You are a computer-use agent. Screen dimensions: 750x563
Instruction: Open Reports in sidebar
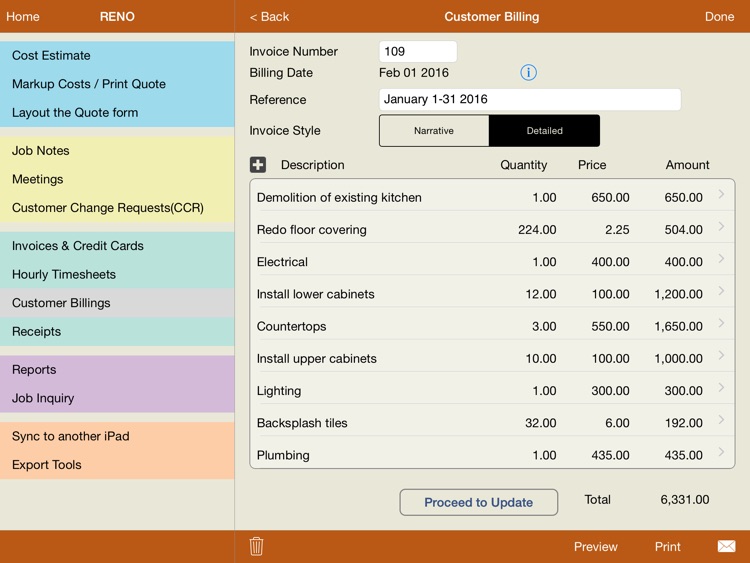pos(117,370)
